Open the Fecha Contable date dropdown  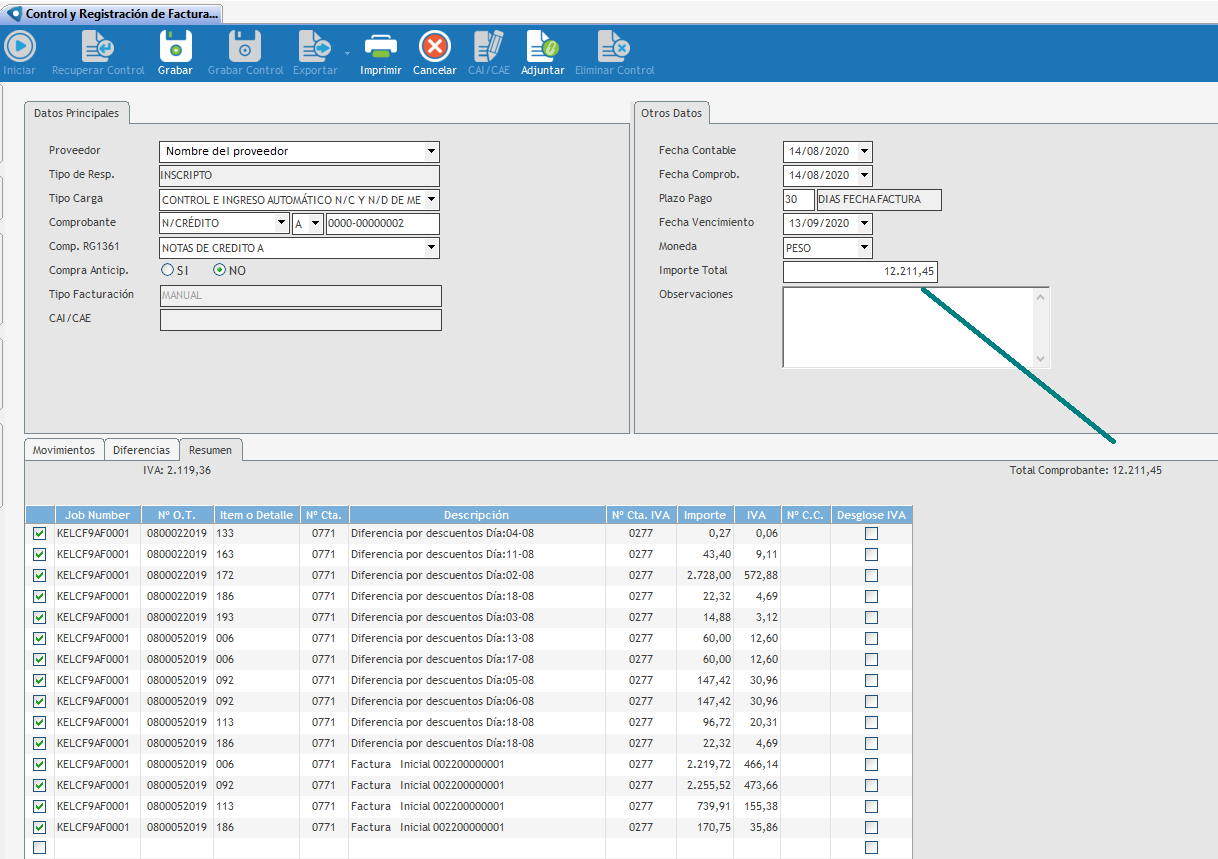pyautogui.click(x=864, y=152)
